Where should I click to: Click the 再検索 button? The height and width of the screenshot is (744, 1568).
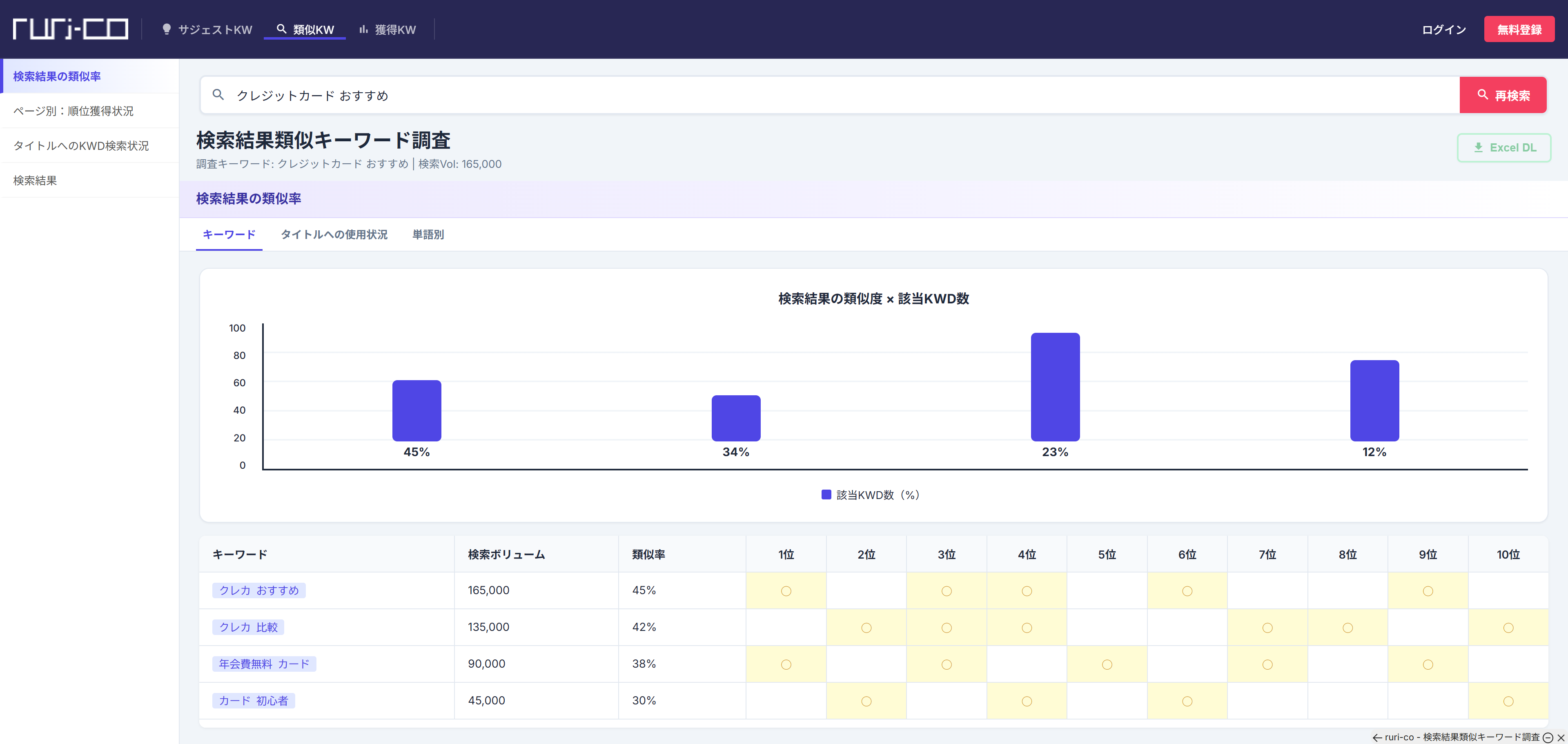[1503, 95]
